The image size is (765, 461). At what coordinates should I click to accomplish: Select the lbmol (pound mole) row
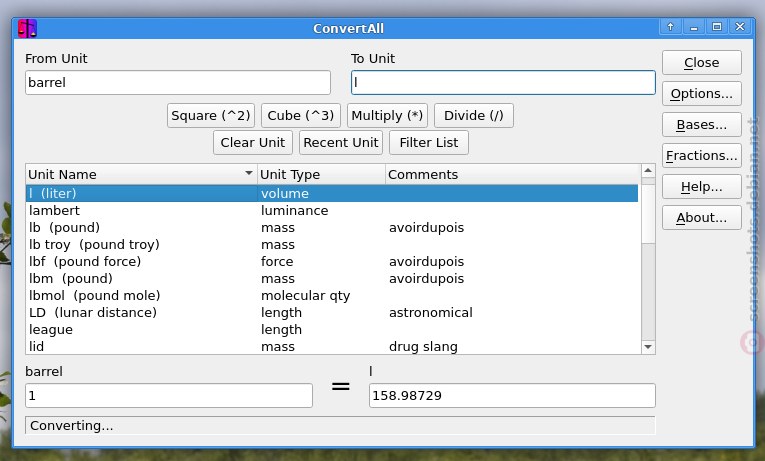[332, 296]
